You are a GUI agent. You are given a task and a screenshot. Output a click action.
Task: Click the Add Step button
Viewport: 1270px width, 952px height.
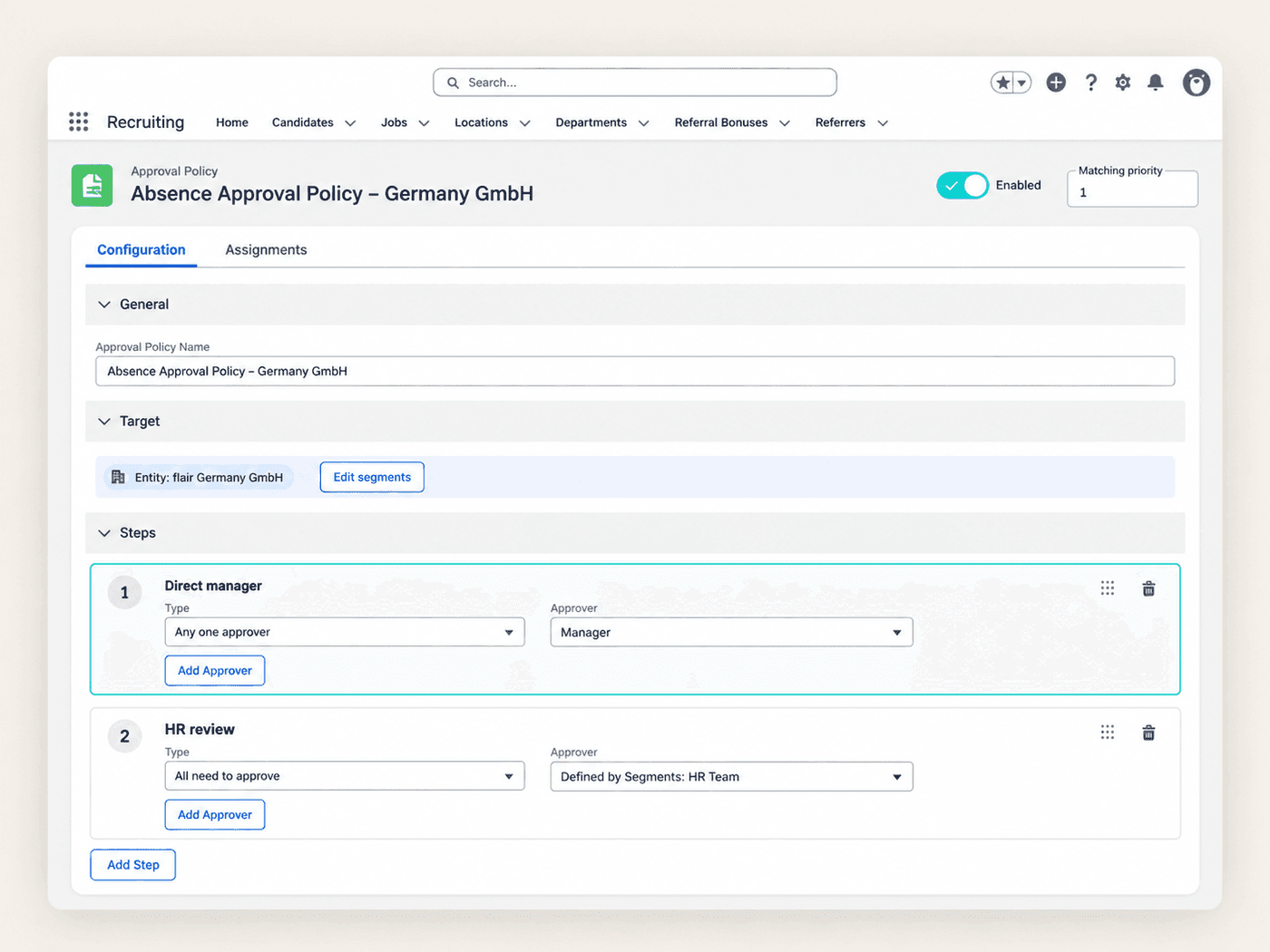[133, 865]
